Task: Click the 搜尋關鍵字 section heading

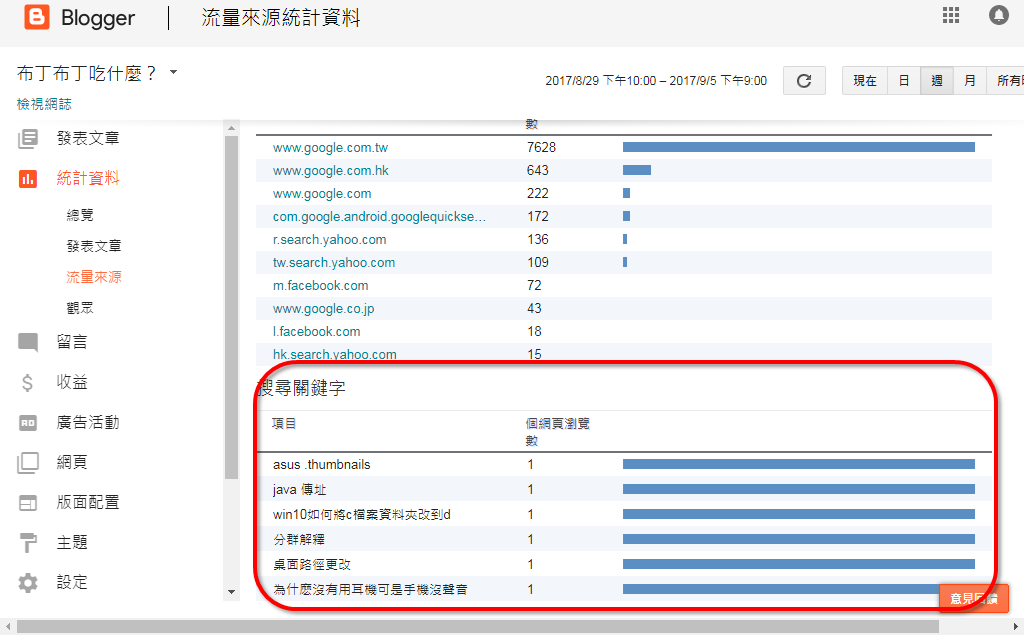Action: (x=301, y=388)
